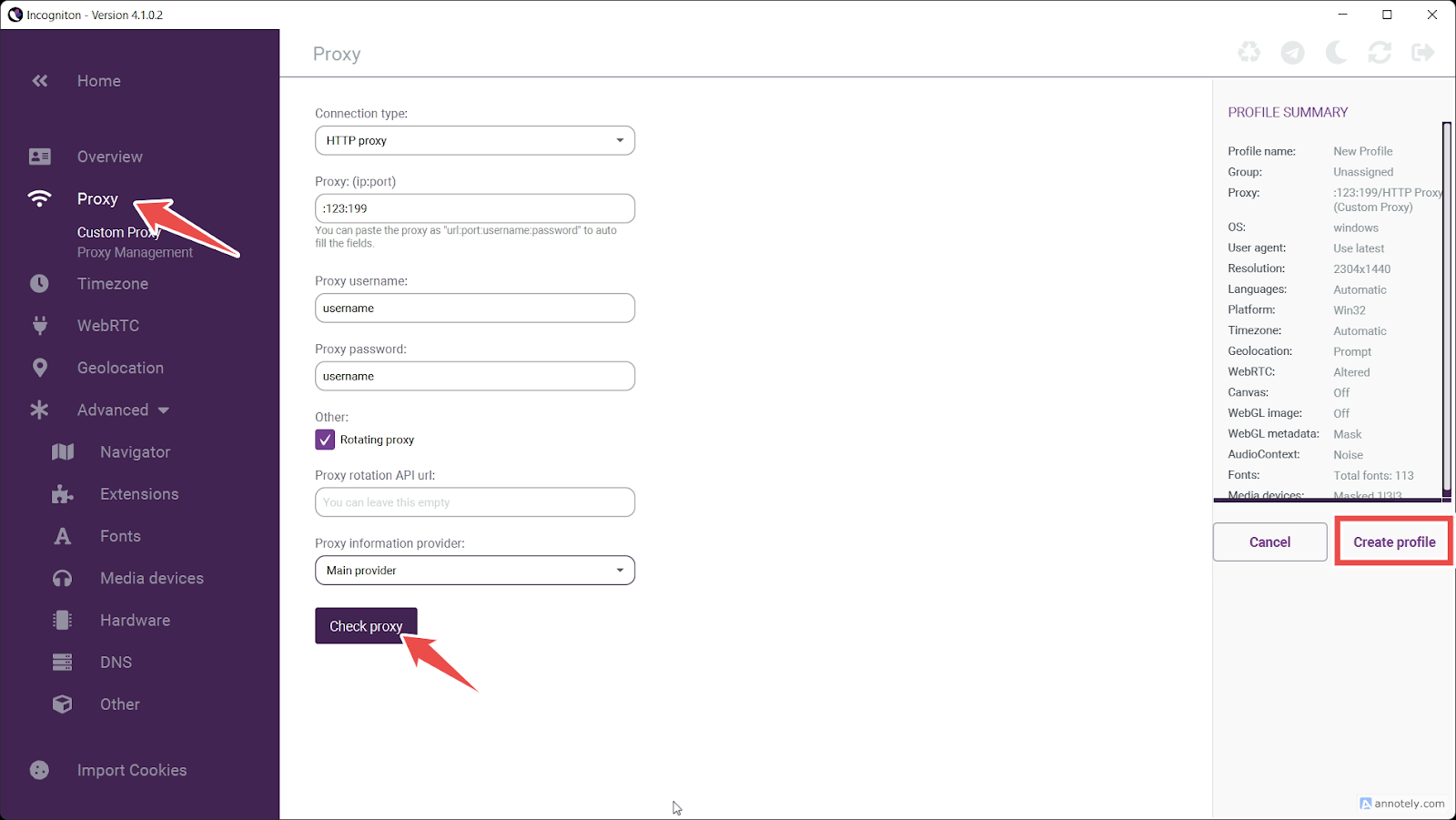Click the Create profile button
Screen dimensions: 1456x820
[1394, 542]
